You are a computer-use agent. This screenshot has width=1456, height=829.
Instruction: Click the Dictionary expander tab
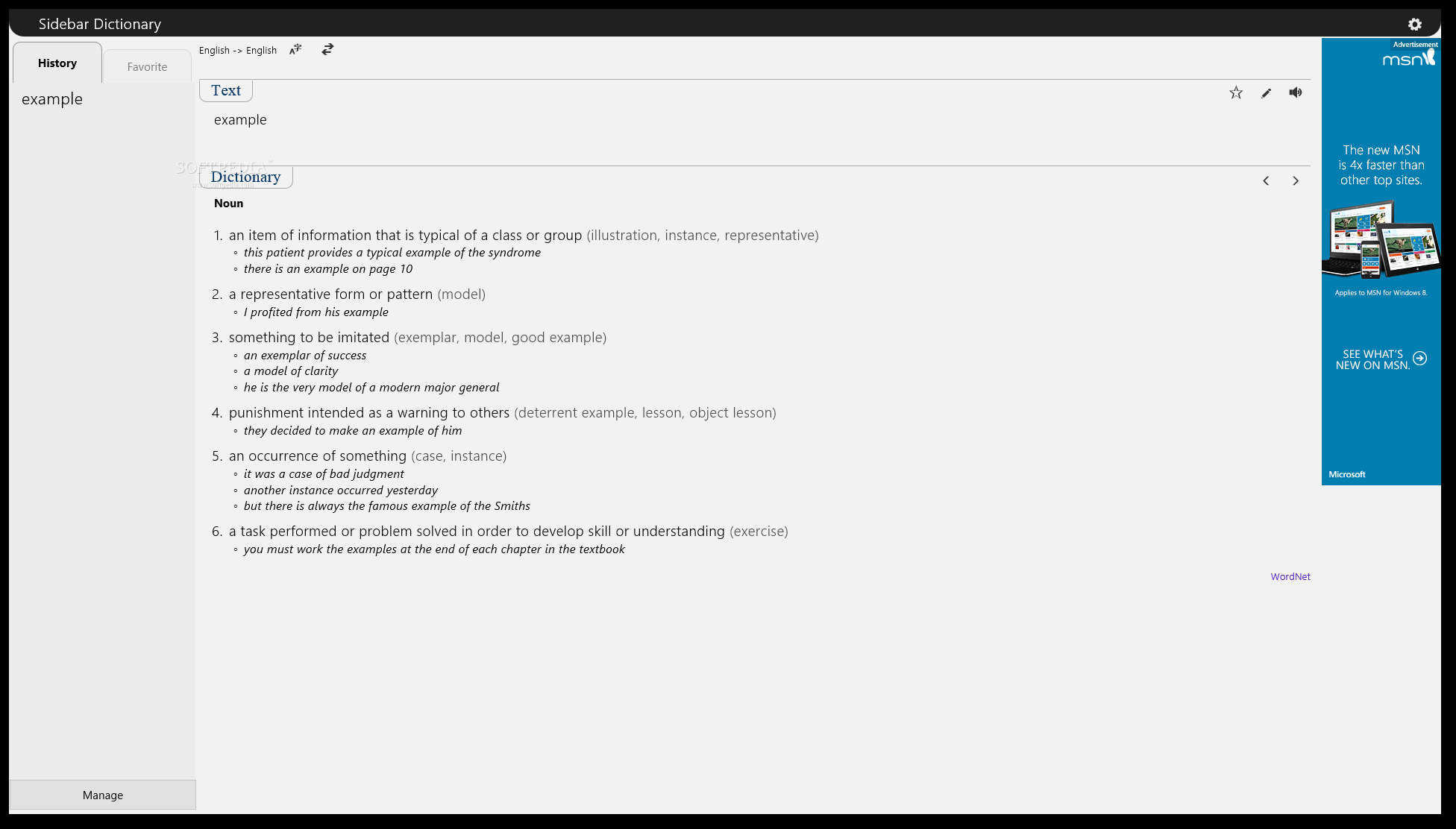click(x=246, y=177)
